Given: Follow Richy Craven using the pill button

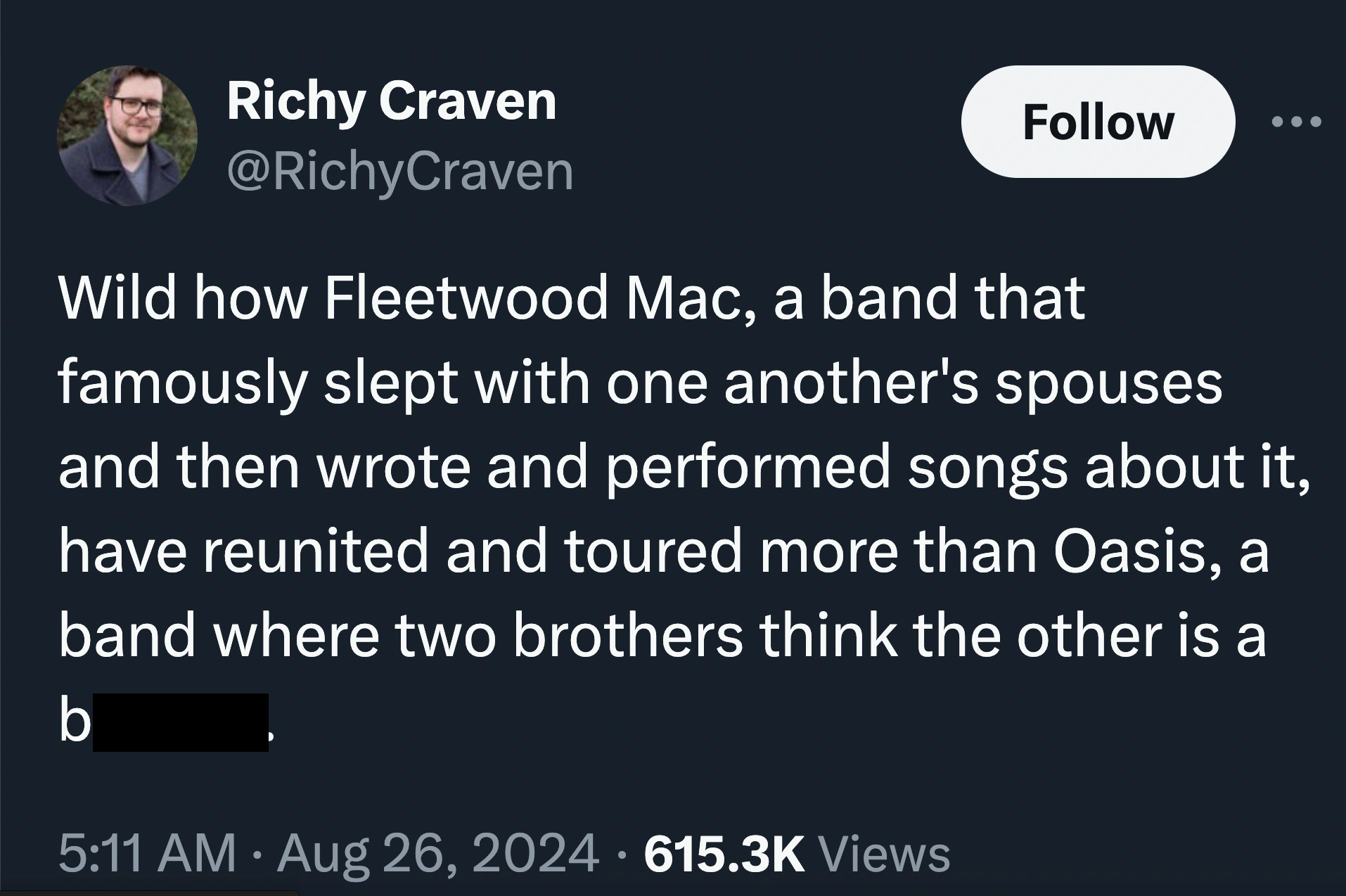Looking at the screenshot, I should click(1098, 122).
